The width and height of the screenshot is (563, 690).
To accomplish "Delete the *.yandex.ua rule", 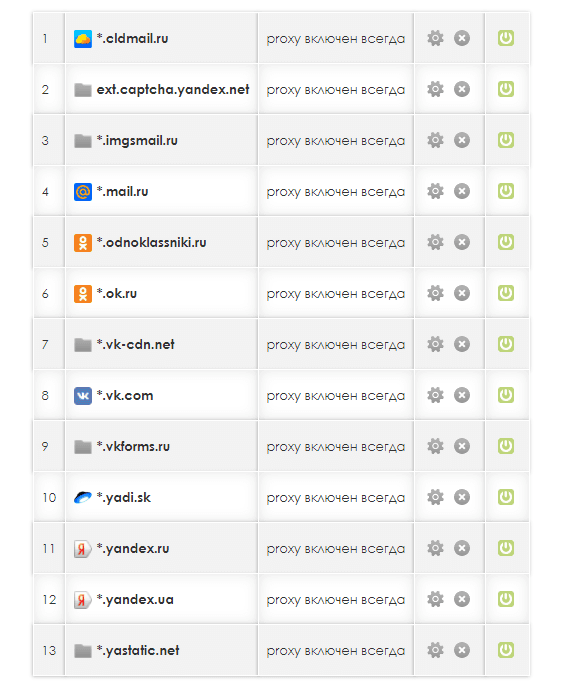I will 462,599.
